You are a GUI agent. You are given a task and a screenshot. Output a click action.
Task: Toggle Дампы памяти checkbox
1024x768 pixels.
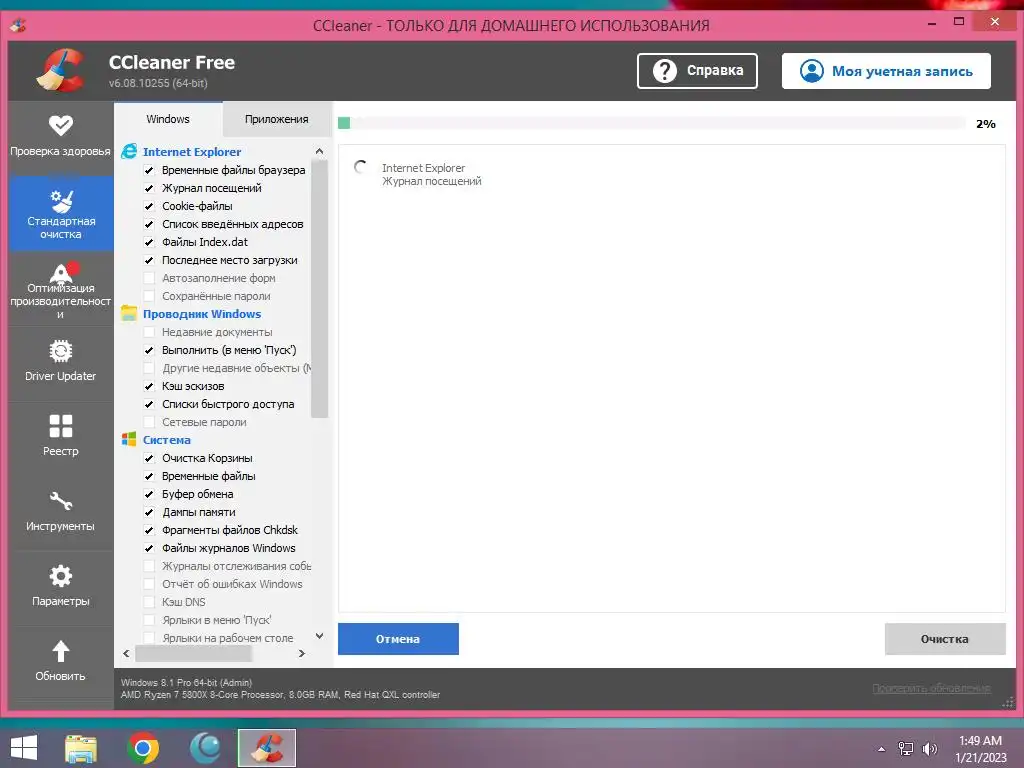[x=149, y=512]
